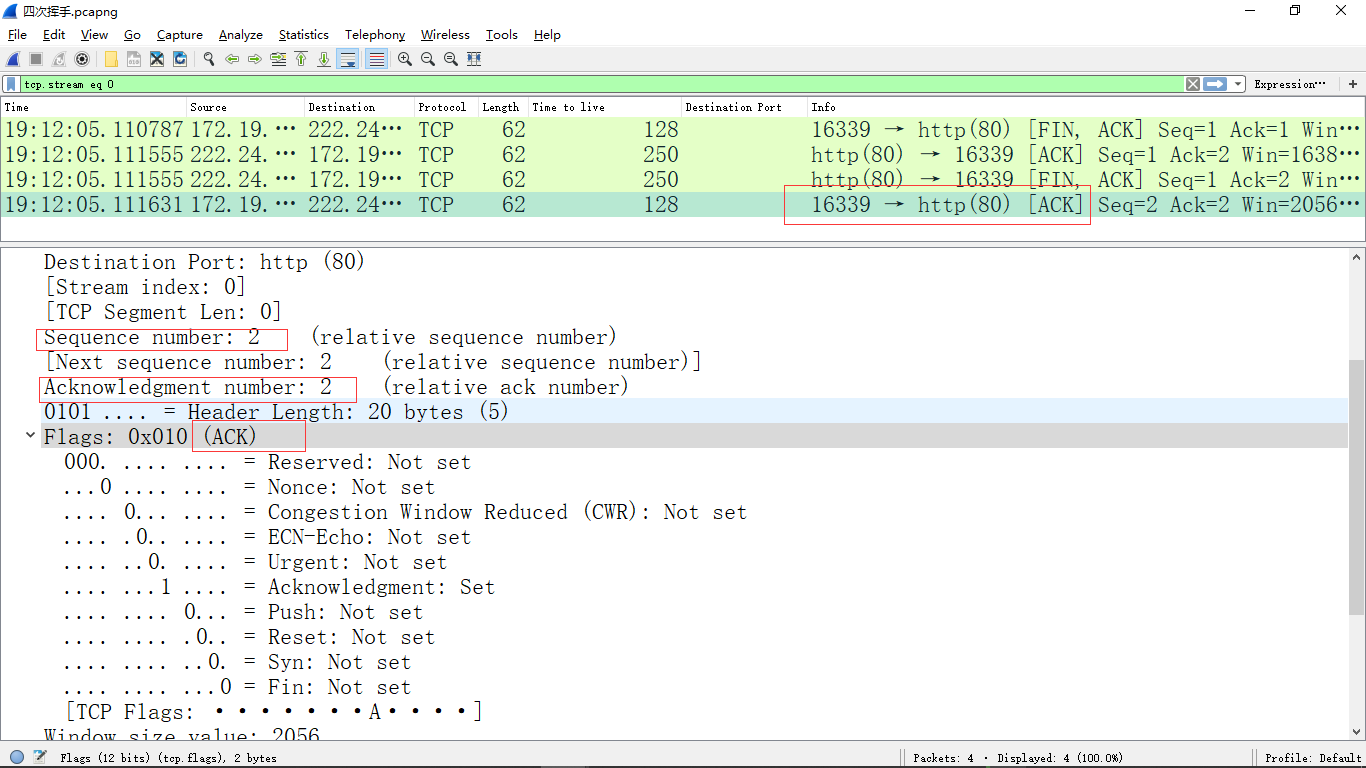Image resolution: width=1366 pixels, height=768 pixels.
Task: Clear the display filter with the X button
Action: pyautogui.click(x=1192, y=84)
